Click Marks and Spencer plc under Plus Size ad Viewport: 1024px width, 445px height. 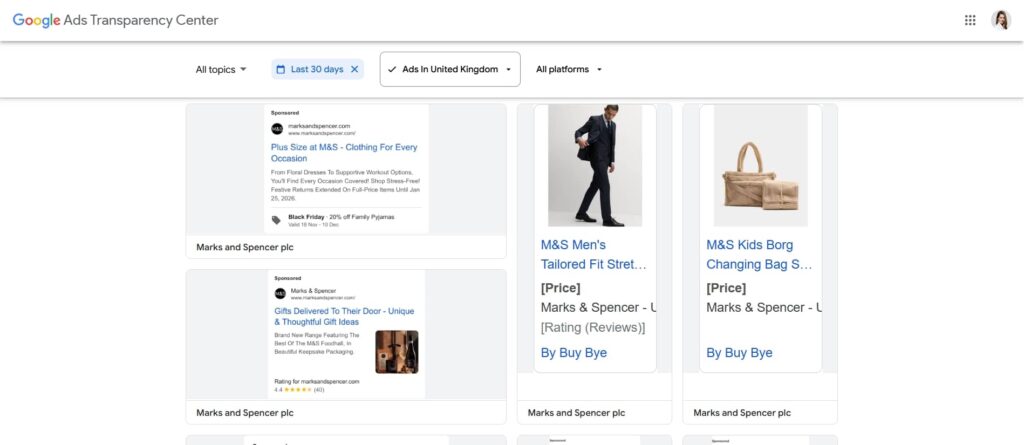coord(245,248)
